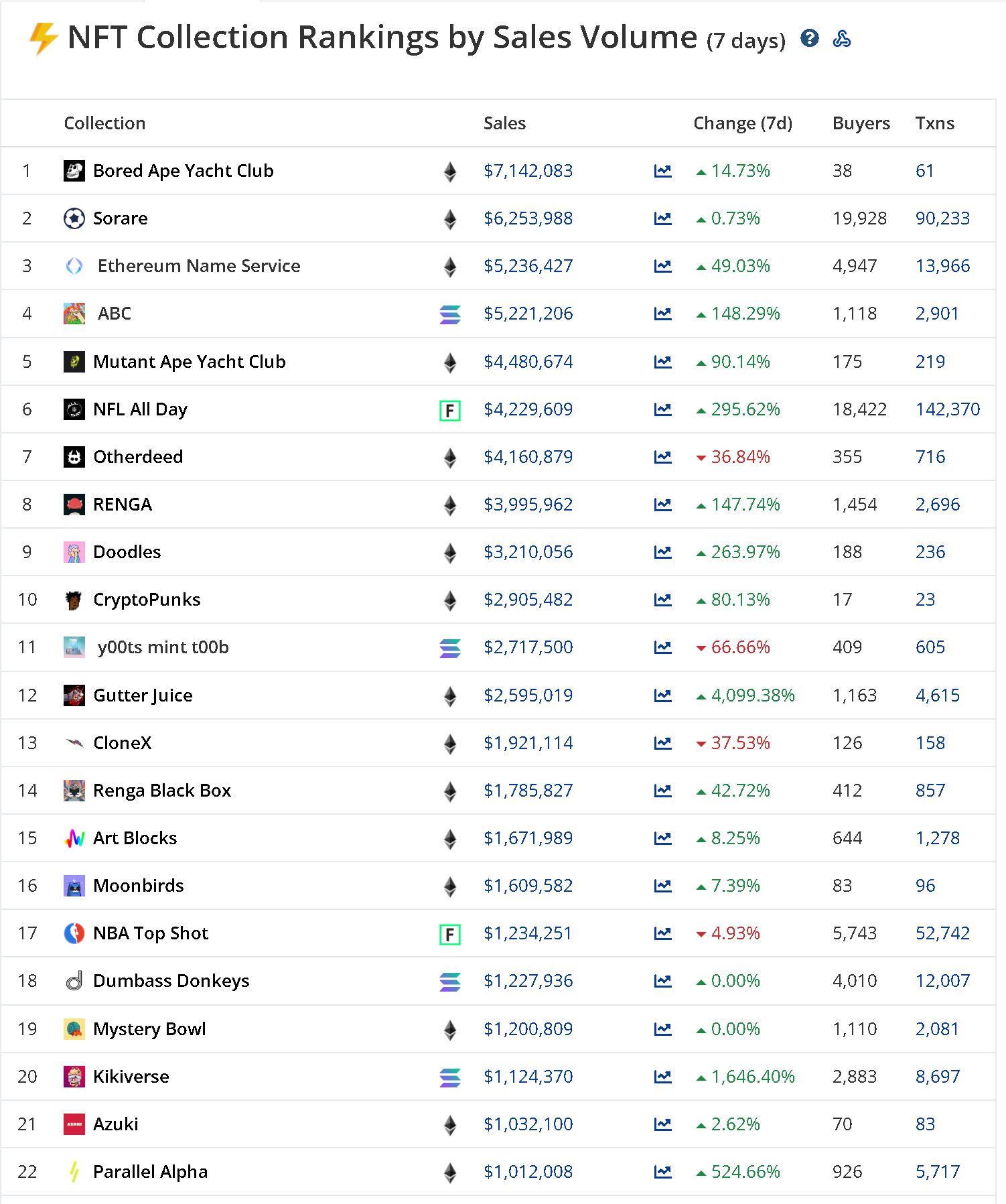1006x1204 pixels.
Task: Click the $5,221,206 sales value for ABC
Action: (x=528, y=314)
